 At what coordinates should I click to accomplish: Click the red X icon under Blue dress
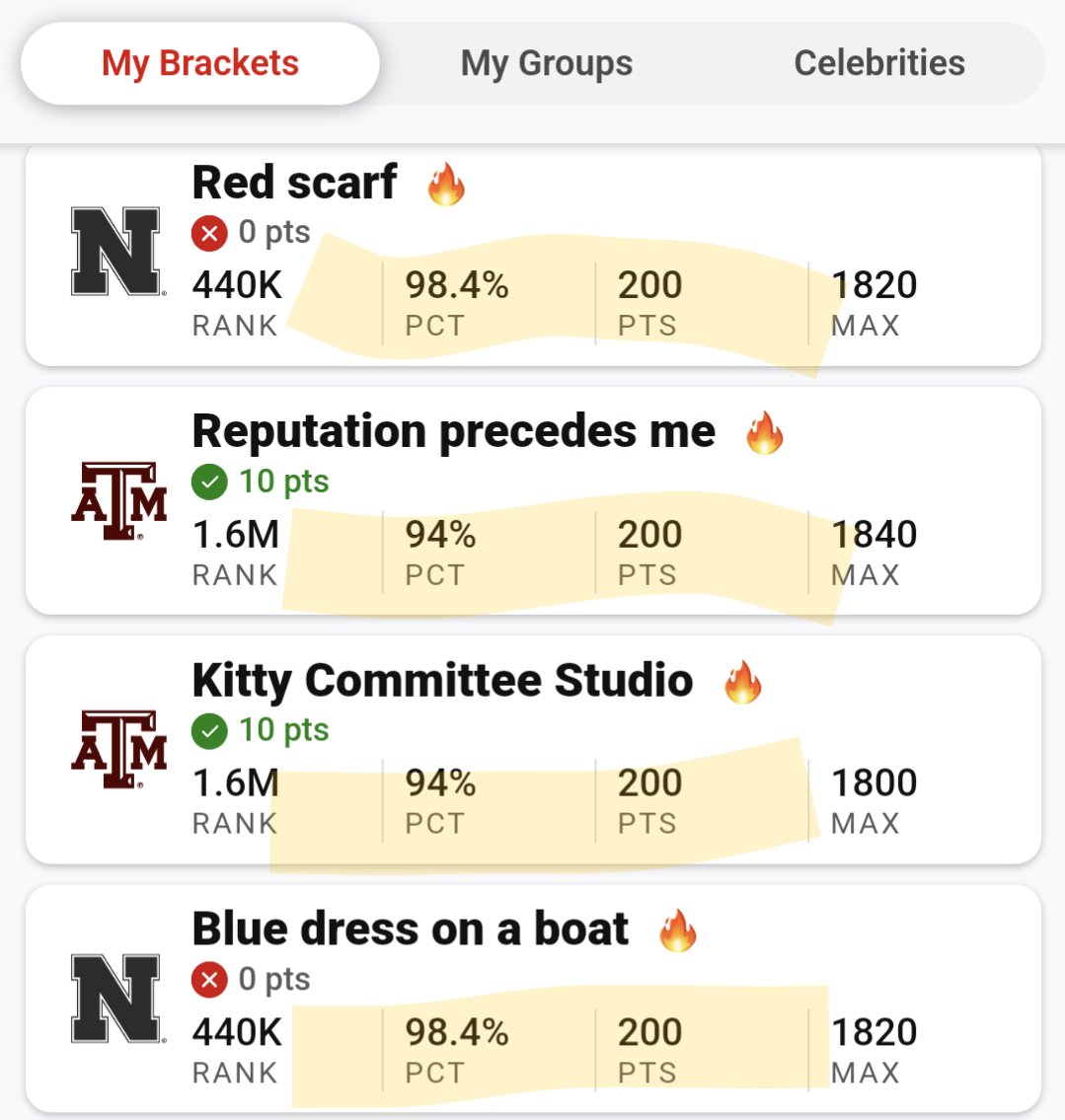209,980
